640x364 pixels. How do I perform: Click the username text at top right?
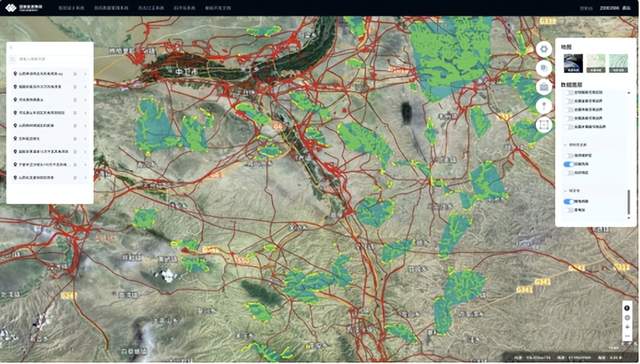coord(609,8)
